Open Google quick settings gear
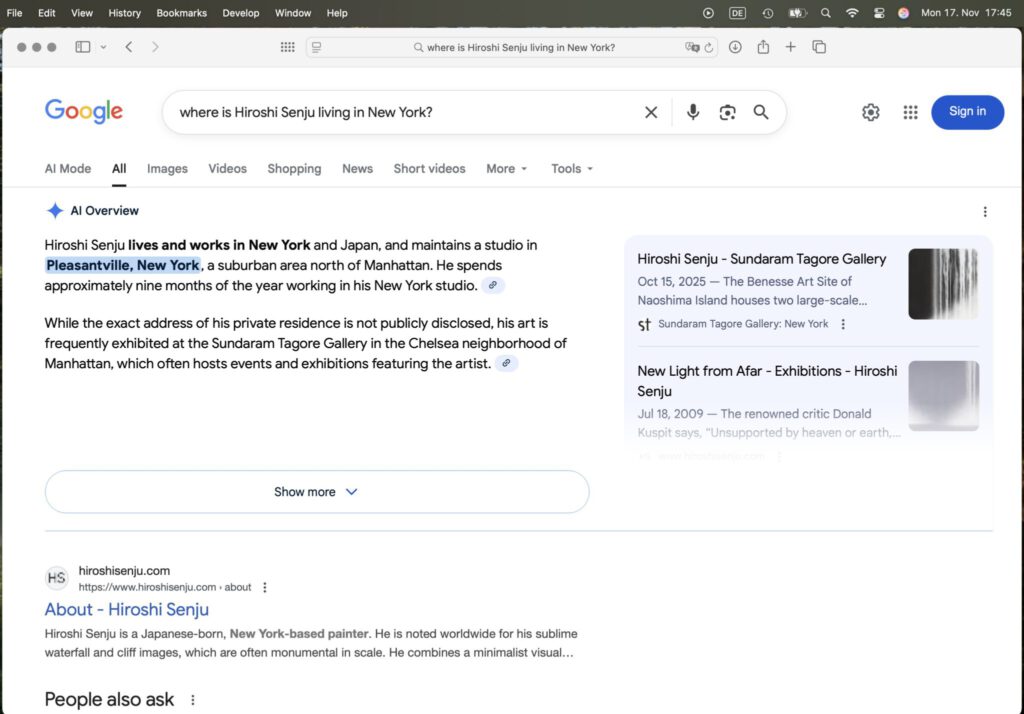Viewport: 1024px width, 714px height. (870, 112)
